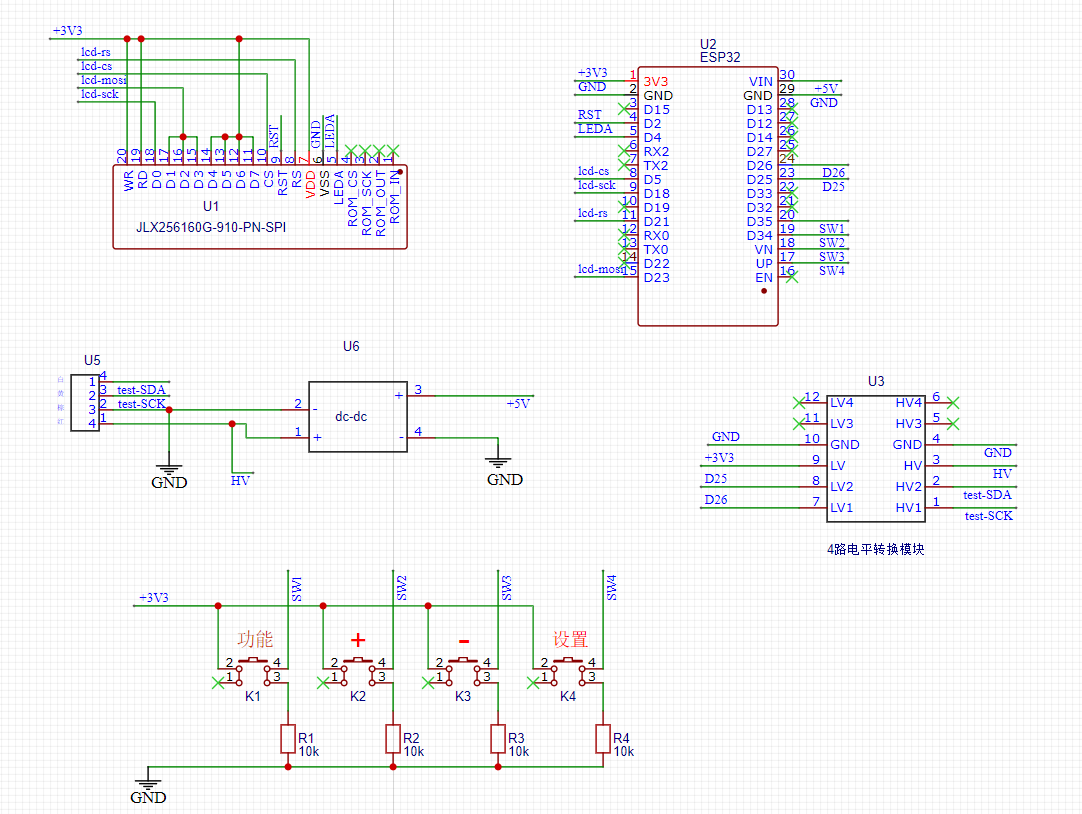This screenshot has height=814, width=1082.
Task: Click D26 net label at ESP32 pin 23
Action: pyautogui.click(x=834, y=172)
